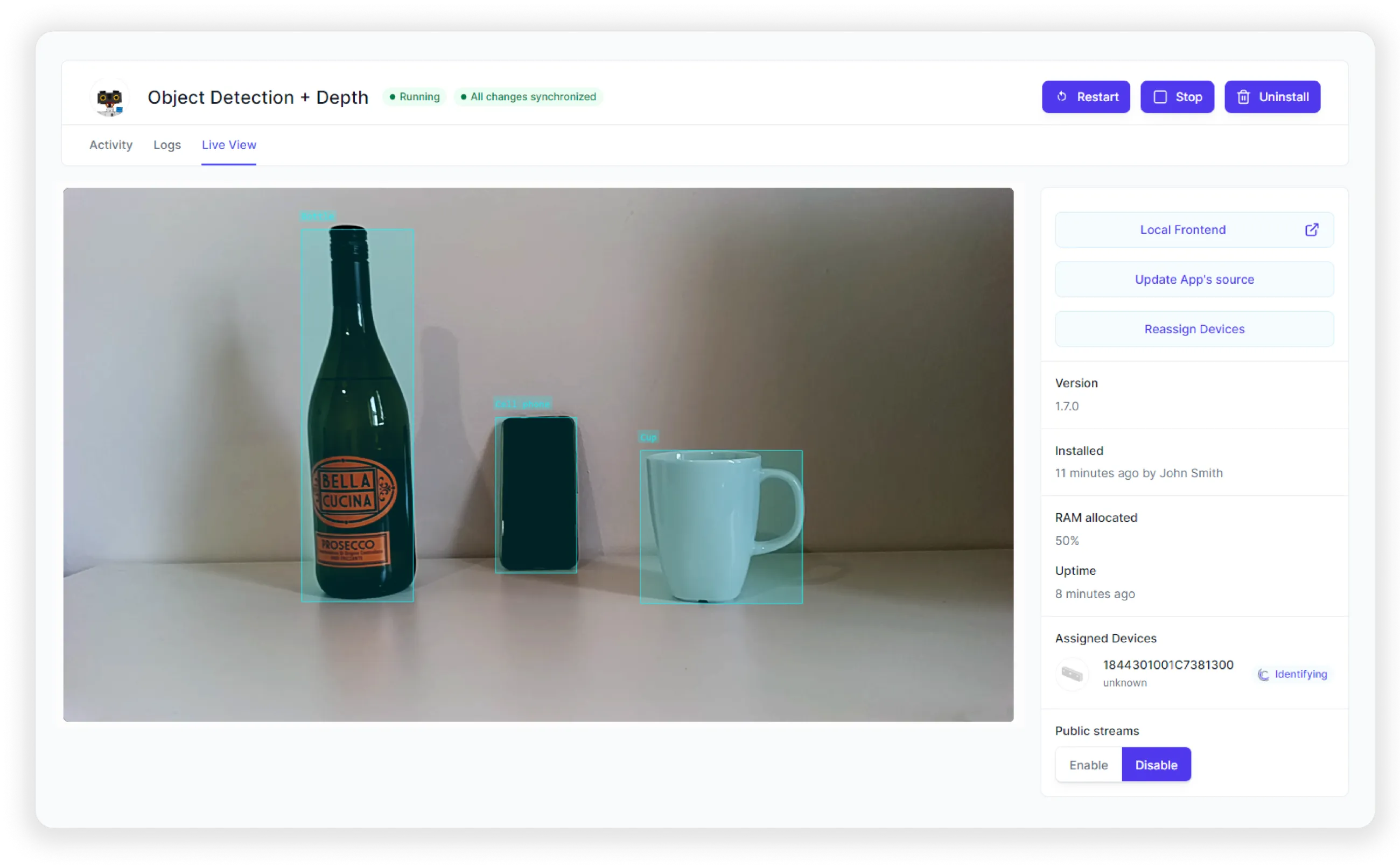Switch to the Logs tab
1400x868 pixels.
point(167,145)
